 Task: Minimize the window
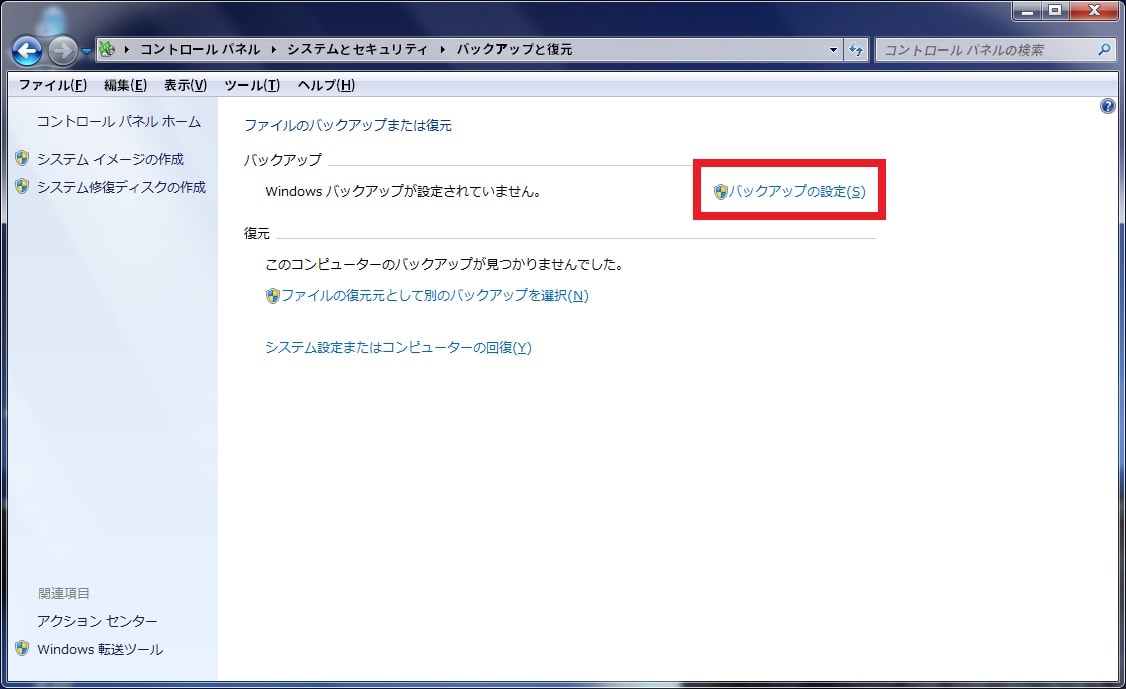tap(1028, 10)
